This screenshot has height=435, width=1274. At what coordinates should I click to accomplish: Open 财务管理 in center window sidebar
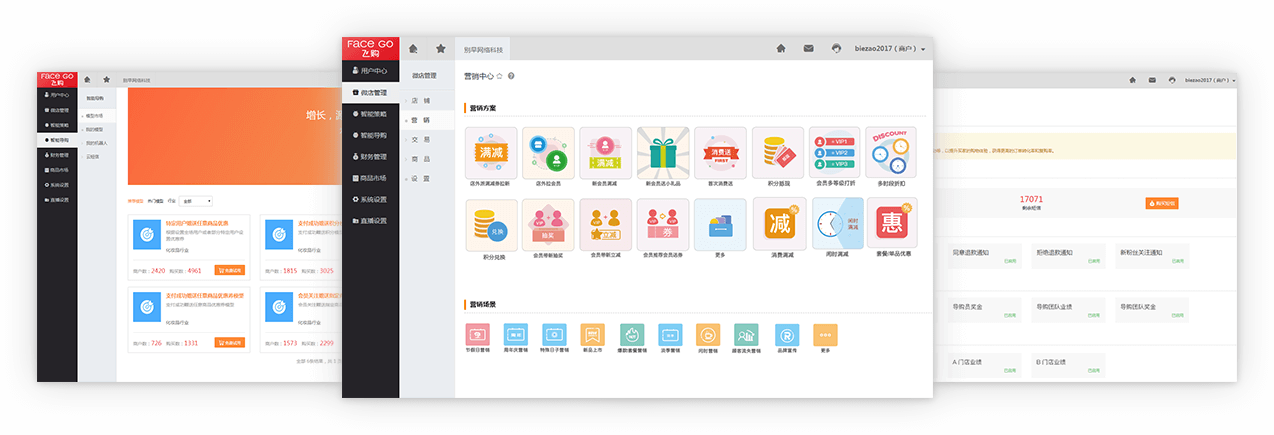[x=372, y=156]
